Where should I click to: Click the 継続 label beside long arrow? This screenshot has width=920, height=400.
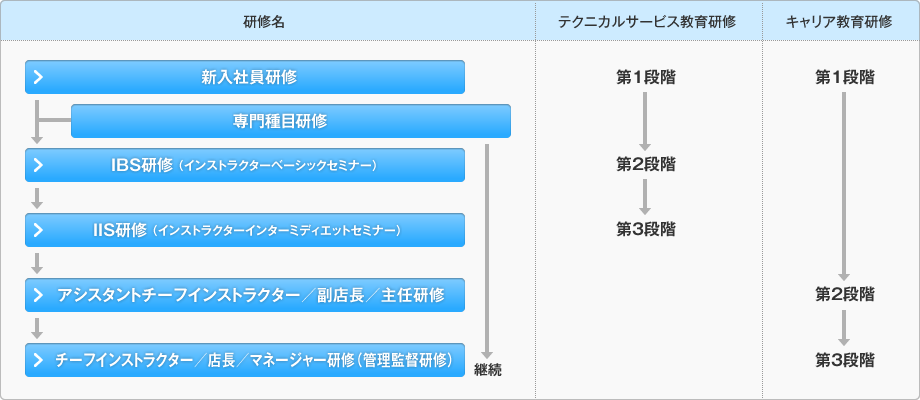coord(488,370)
